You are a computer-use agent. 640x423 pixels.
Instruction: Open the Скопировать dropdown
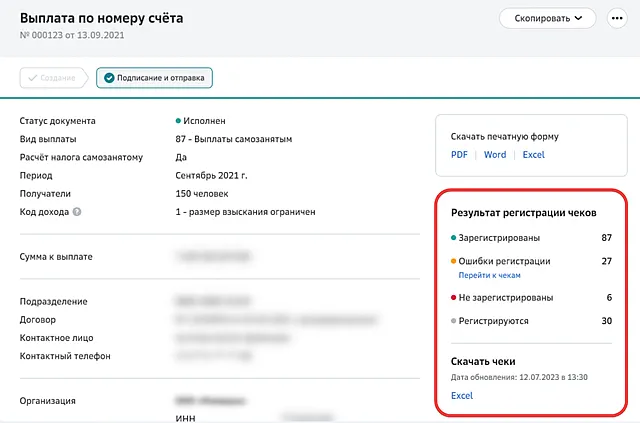(x=547, y=18)
